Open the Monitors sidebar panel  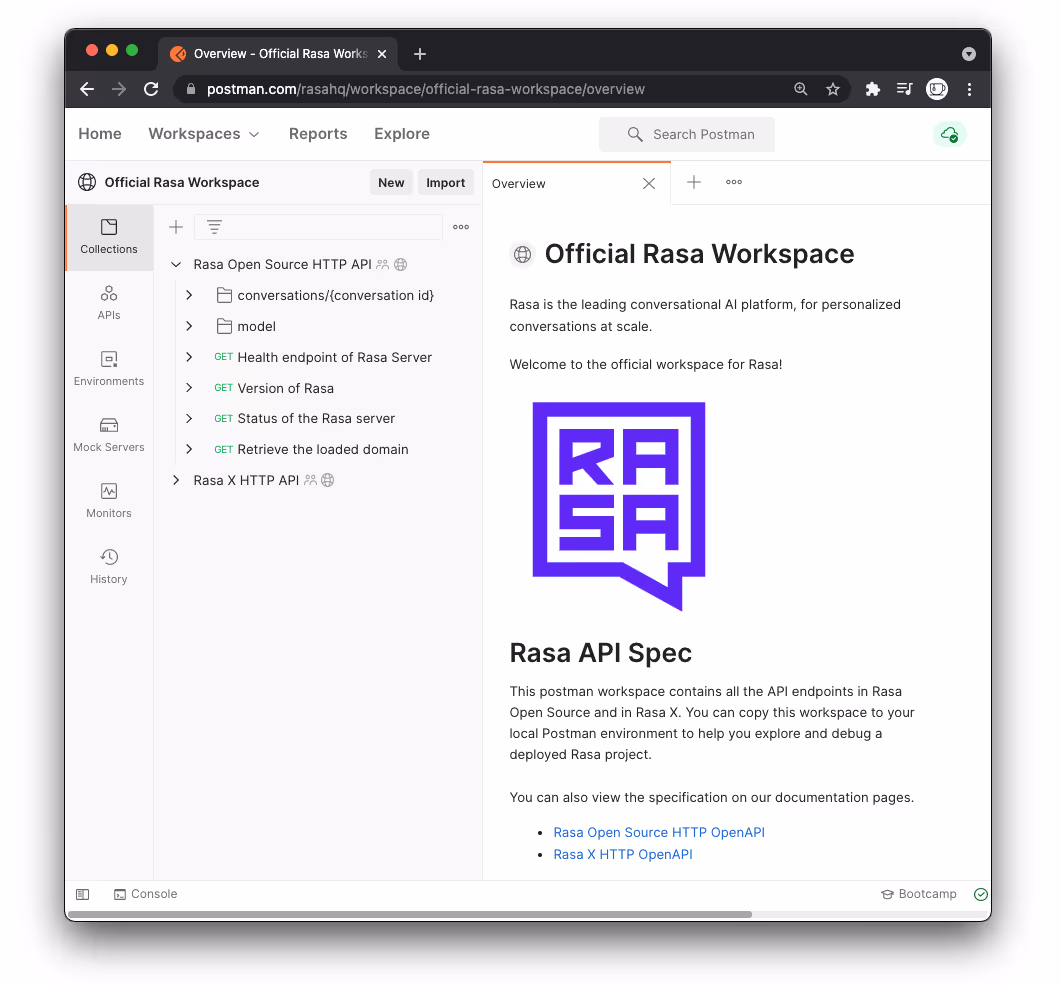click(109, 501)
